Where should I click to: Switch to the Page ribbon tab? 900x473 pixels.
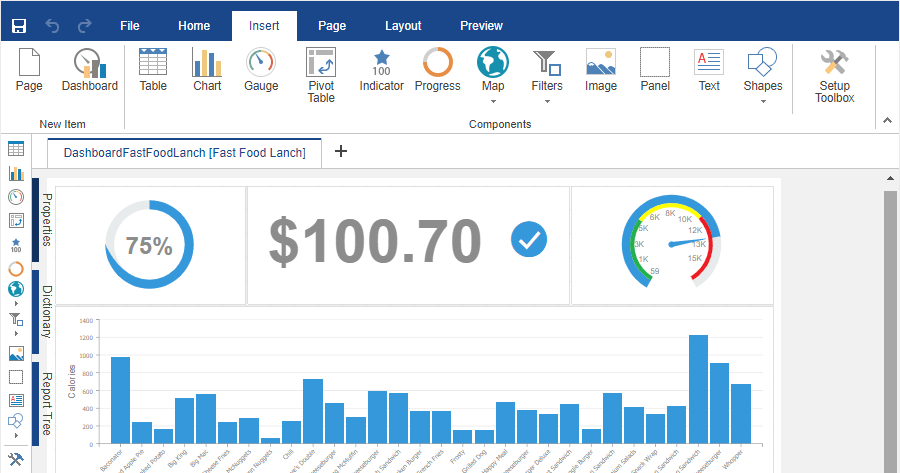pos(332,26)
